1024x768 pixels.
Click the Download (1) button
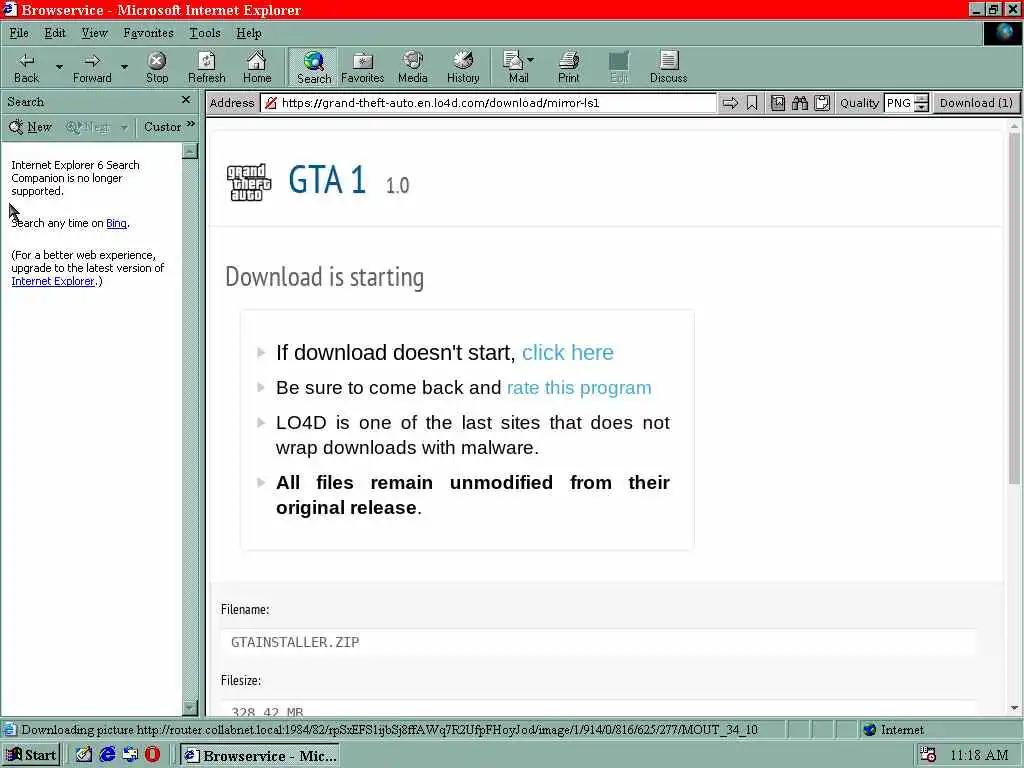[976, 103]
